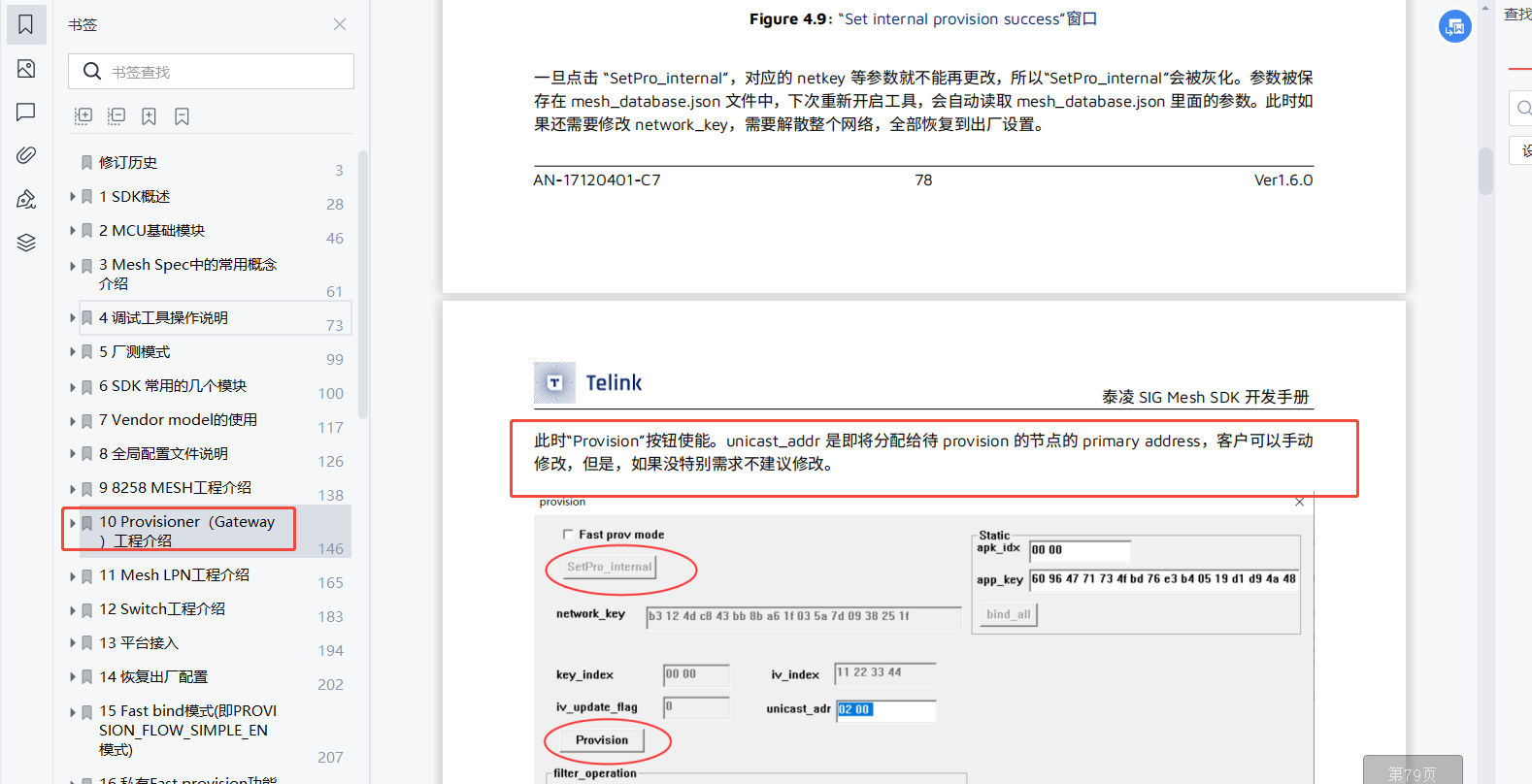Close the bookmarks panel

(x=340, y=24)
